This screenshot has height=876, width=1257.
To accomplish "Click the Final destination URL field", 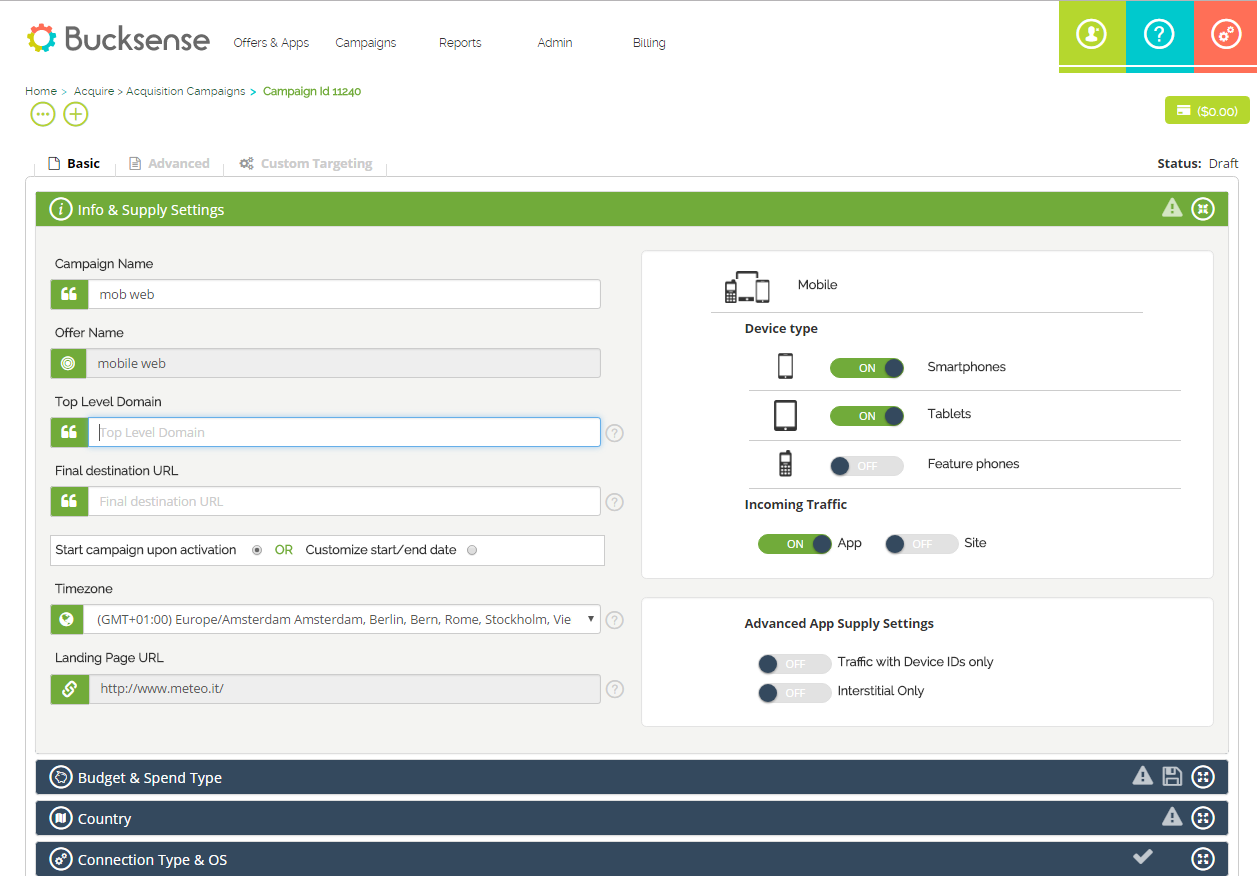I will click(343, 502).
